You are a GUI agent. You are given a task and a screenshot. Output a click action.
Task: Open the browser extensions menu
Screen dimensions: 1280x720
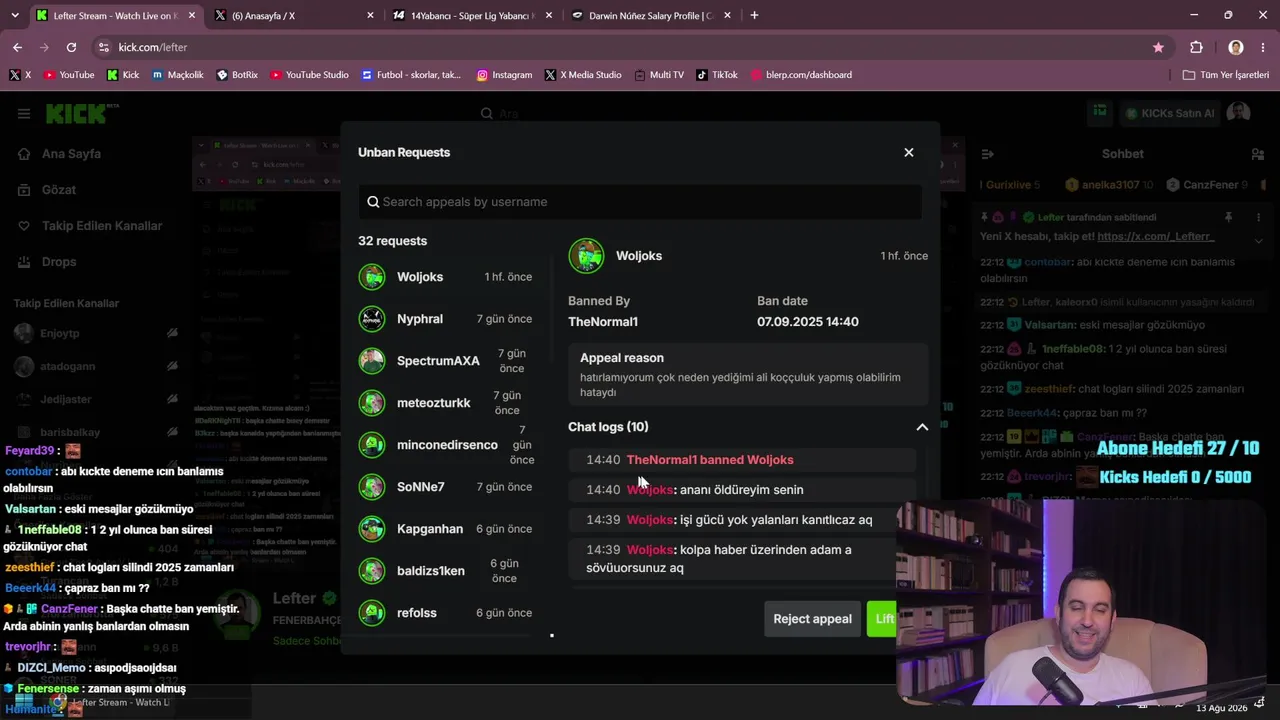point(1196,47)
